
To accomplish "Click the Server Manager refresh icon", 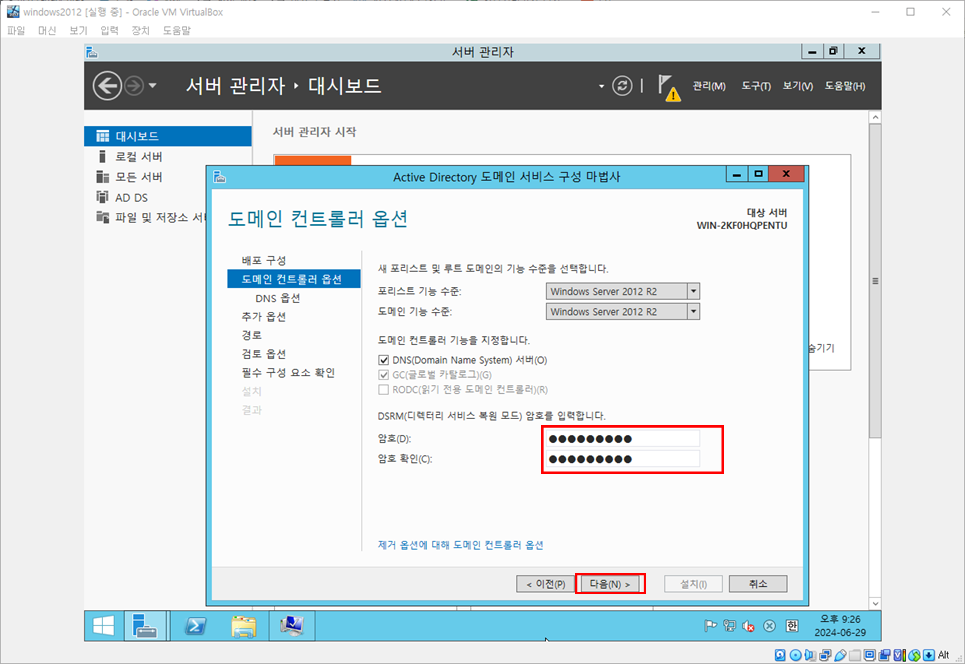I will tap(622, 86).
